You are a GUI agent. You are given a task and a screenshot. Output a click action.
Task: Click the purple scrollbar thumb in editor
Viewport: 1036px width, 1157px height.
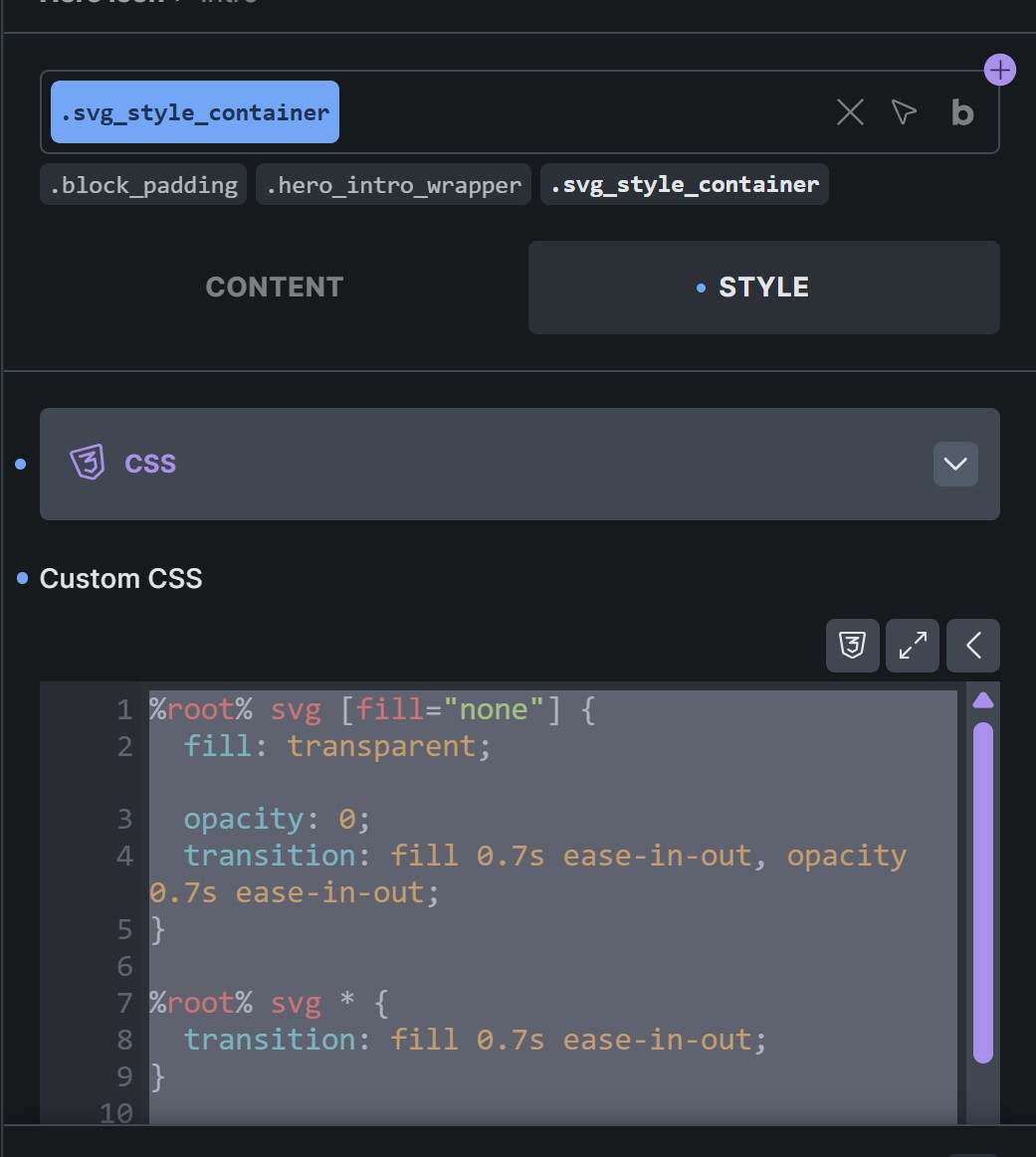click(982, 890)
